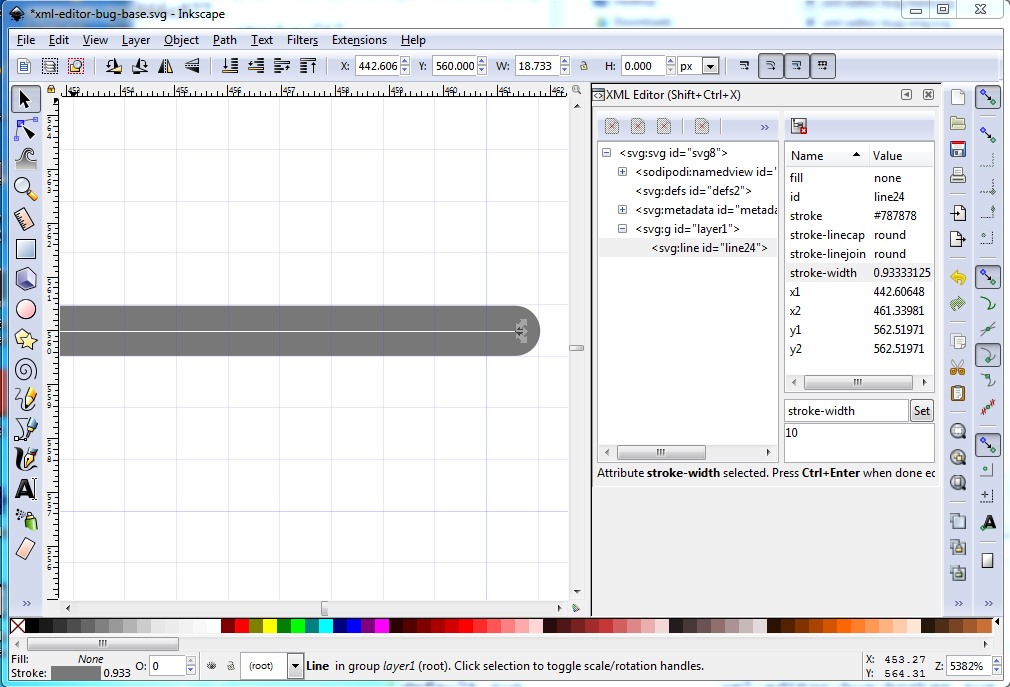Click the Value column header
Screen dimensions: 1010x687
tap(900, 156)
